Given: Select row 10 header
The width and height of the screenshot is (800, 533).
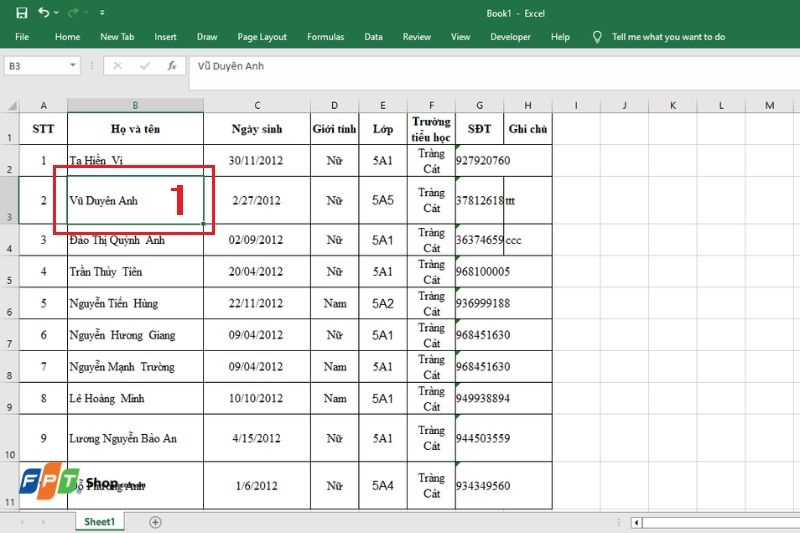Looking at the screenshot, I should [x=9, y=439].
